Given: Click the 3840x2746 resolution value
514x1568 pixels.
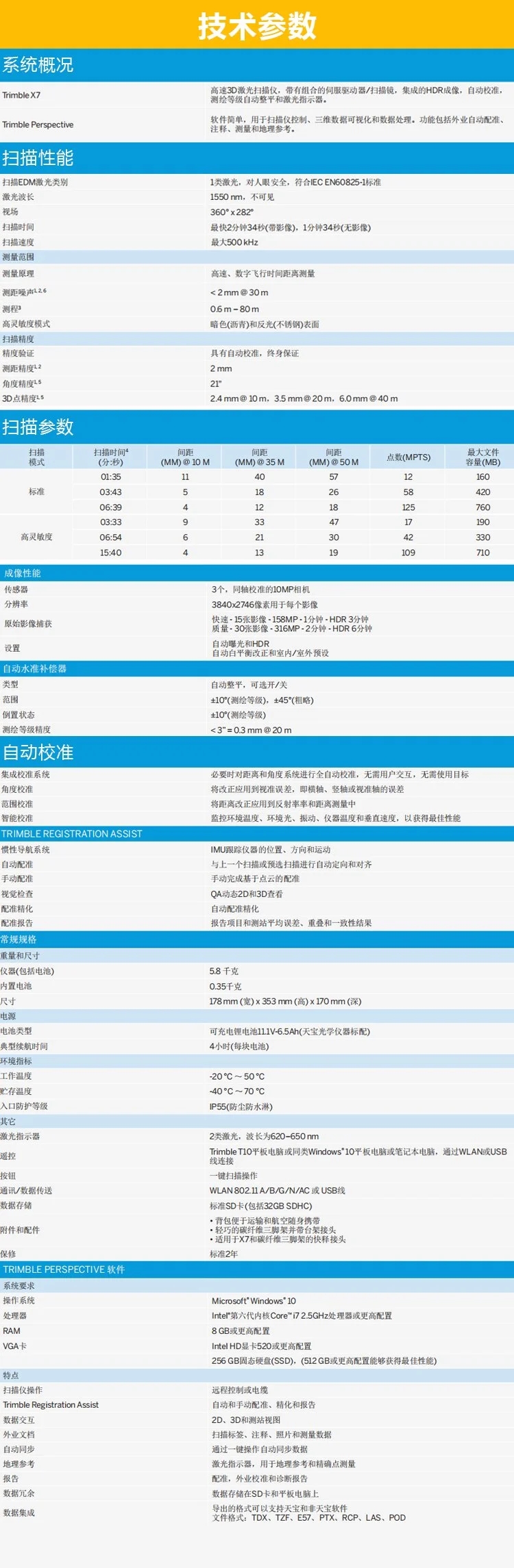Looking at the screenshot, I should (x=265, y=605).
